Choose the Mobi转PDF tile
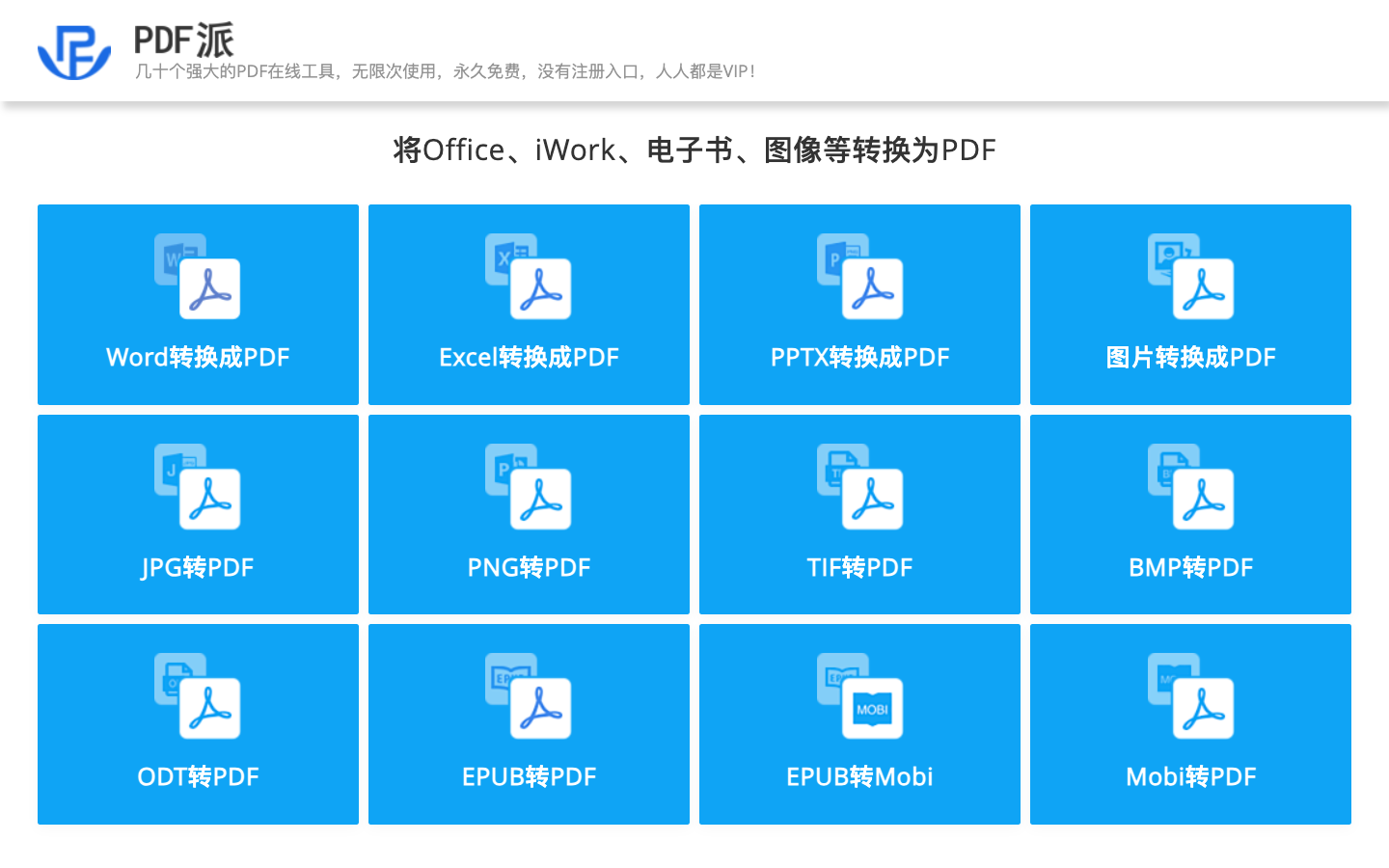Viewport: 1389px width, 868px height. [1190, 724]
